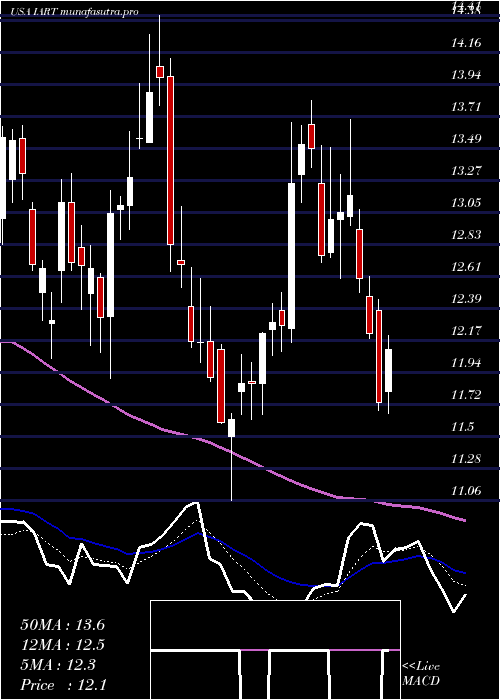Click the 50MA : 13.6 legend text
This screenshot has width=500, height=700.
(62, 625)
